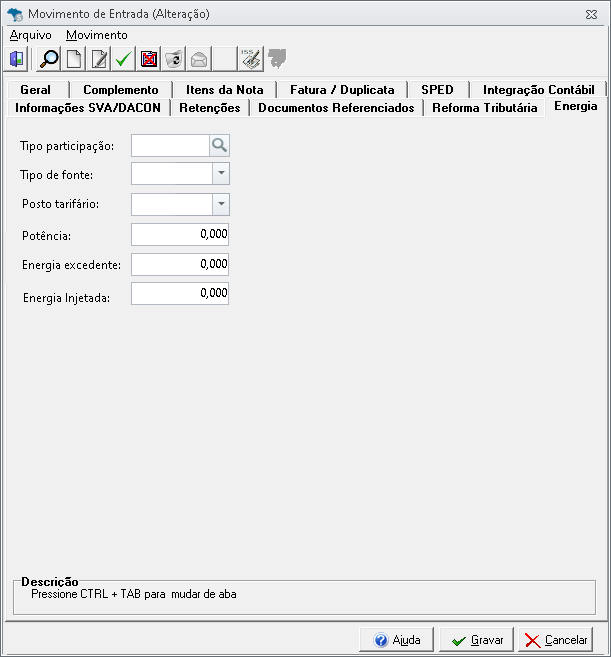Click the magnifier beside Tipo participação
This screenshot has height=657, width=611.
pos(219,145)
